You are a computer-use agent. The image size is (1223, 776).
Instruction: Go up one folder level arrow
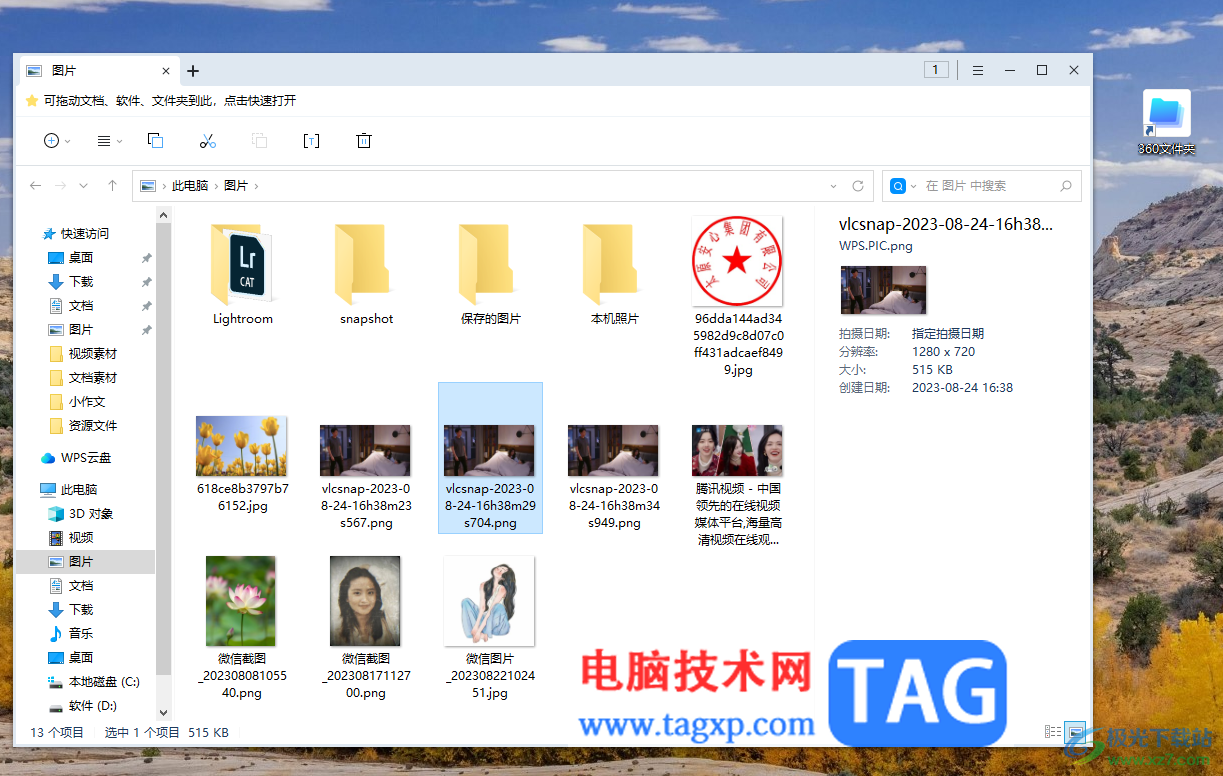click(x=112, y=186)
